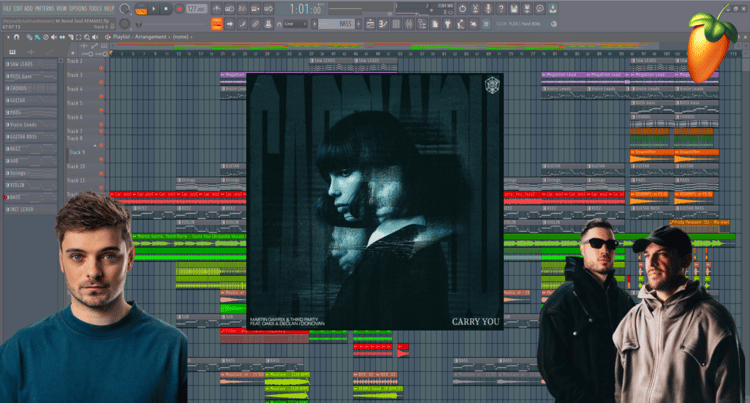Select the GUITAR BASS pattern in picker
750x403 pixels.
pos(31,137)
